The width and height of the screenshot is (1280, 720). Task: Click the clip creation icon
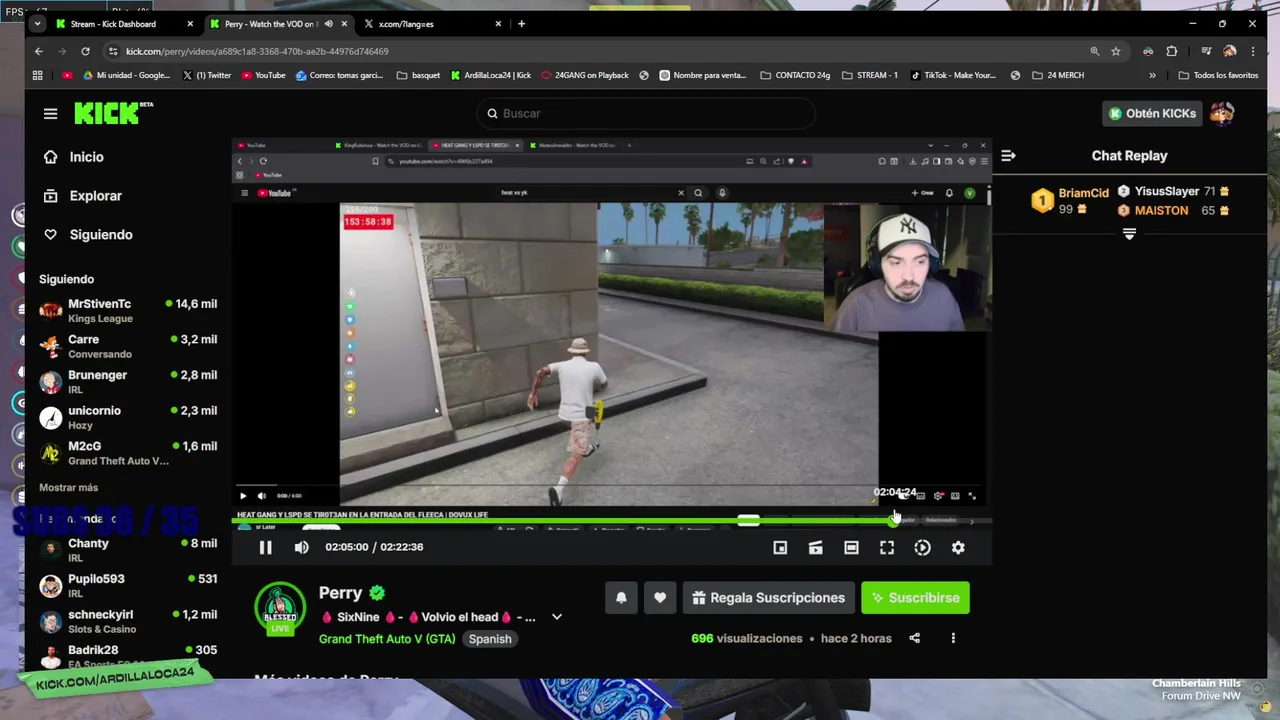816,547
